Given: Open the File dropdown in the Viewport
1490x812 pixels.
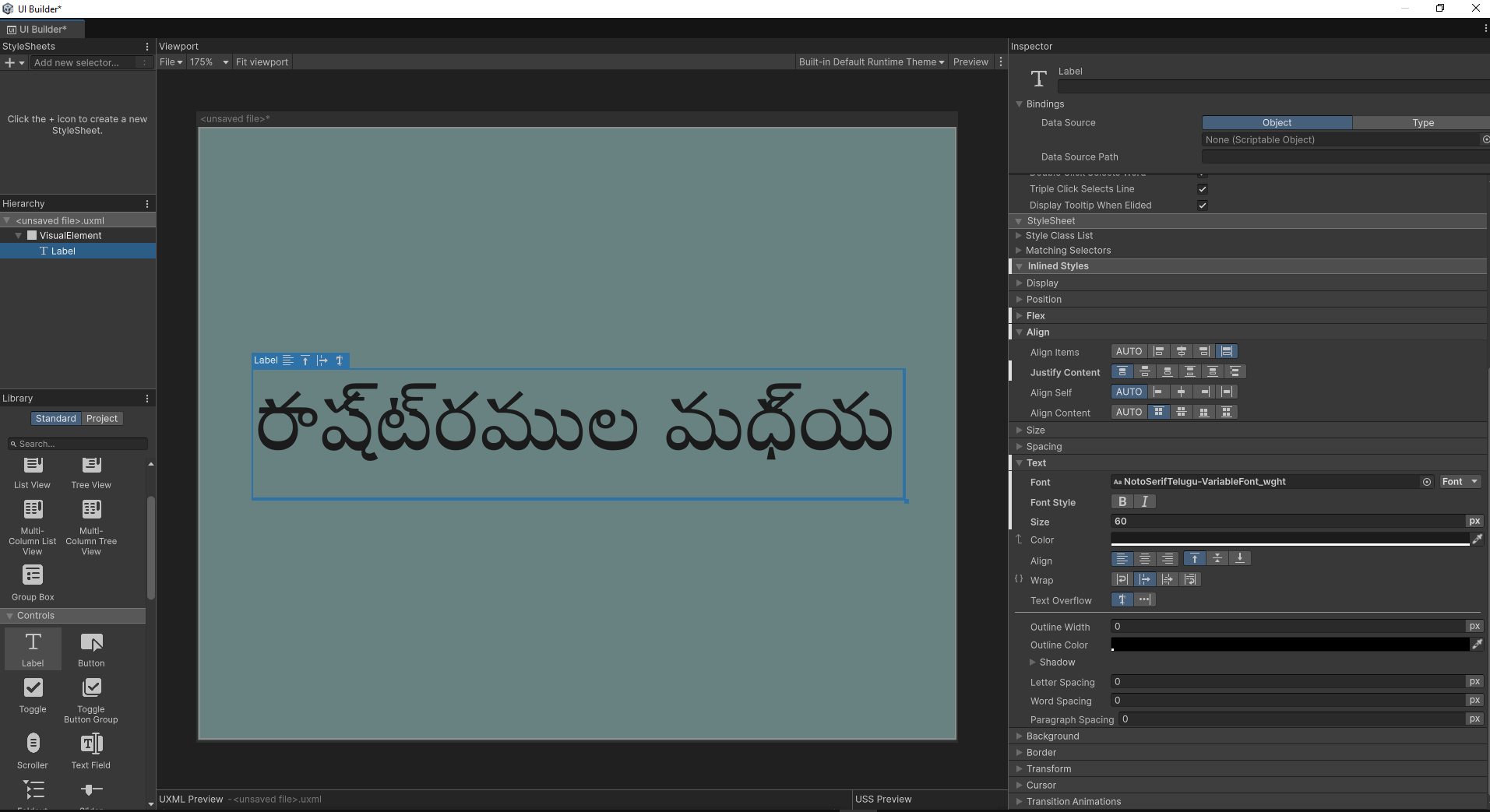Looking at the screenshot, I should click(170, 62).
